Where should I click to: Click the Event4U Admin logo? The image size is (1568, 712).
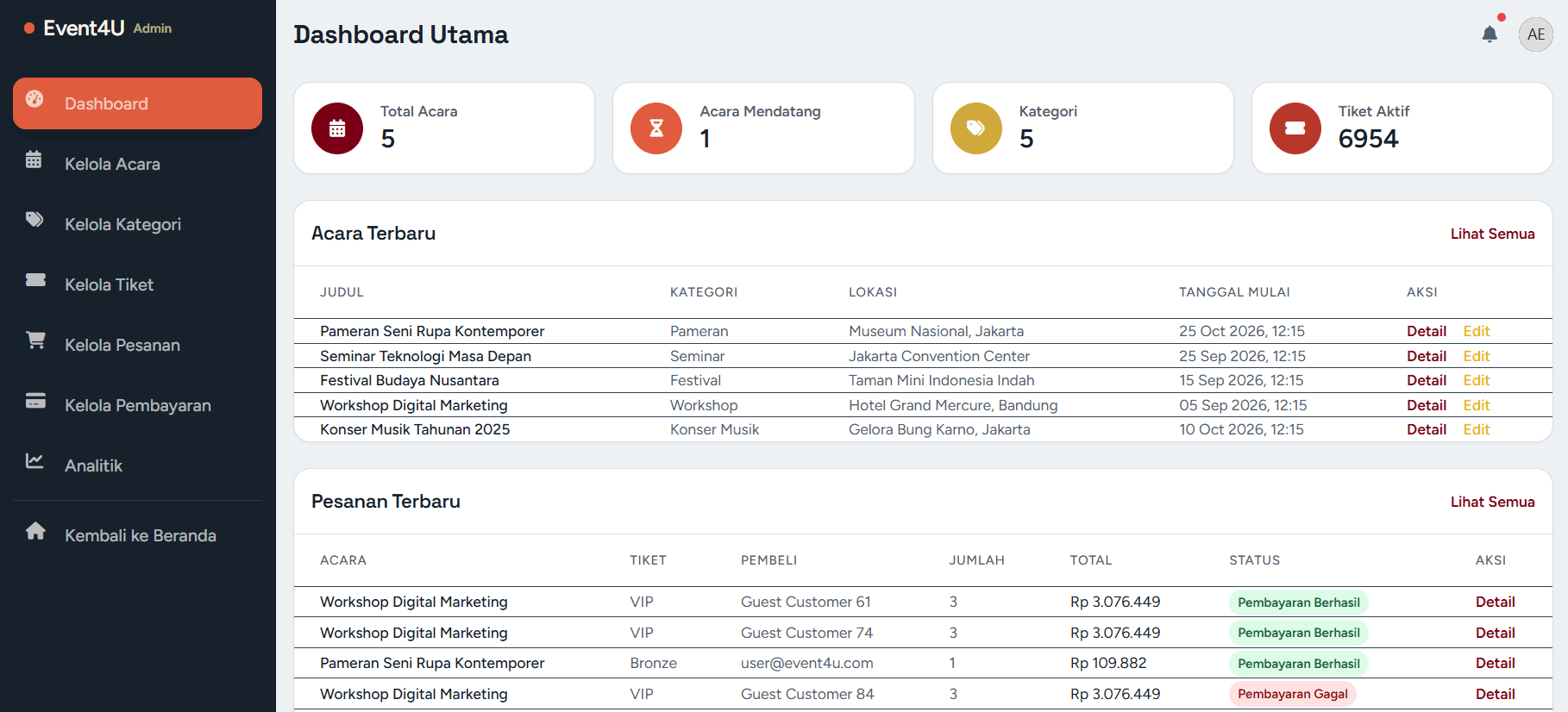point(97,28)
